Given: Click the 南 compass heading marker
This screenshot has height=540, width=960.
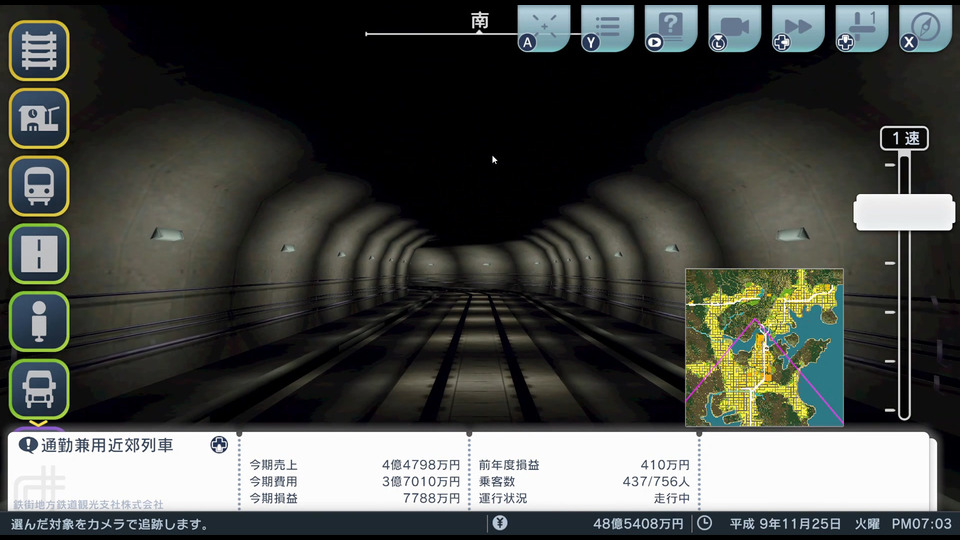Looking at the screenshot, I should click(479, 21).
